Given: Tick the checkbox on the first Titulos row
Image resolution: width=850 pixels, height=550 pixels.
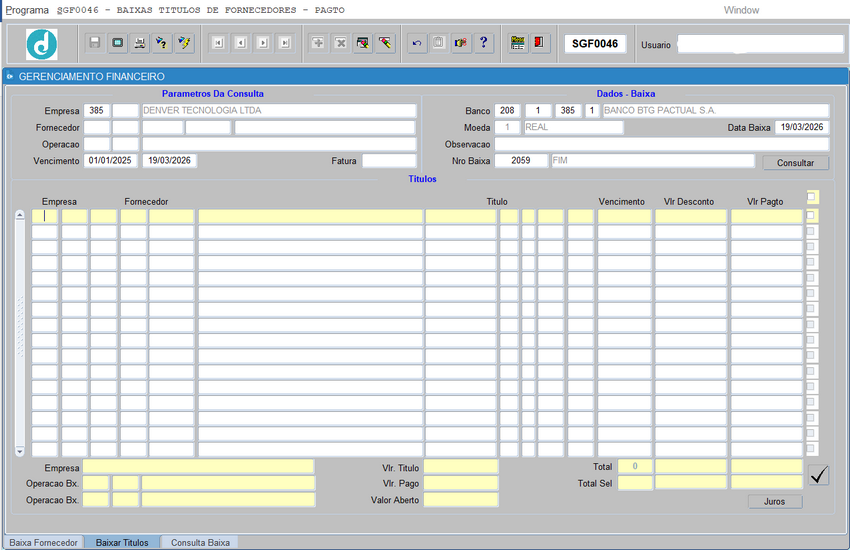Looking at the screenshot, I should [x=810, y=216].
